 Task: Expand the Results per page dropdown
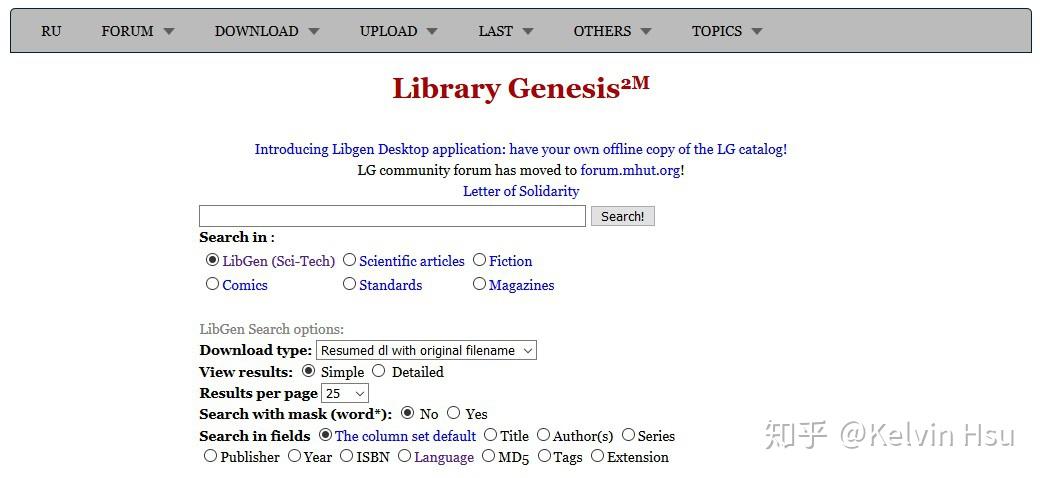(x=345, y=394)
